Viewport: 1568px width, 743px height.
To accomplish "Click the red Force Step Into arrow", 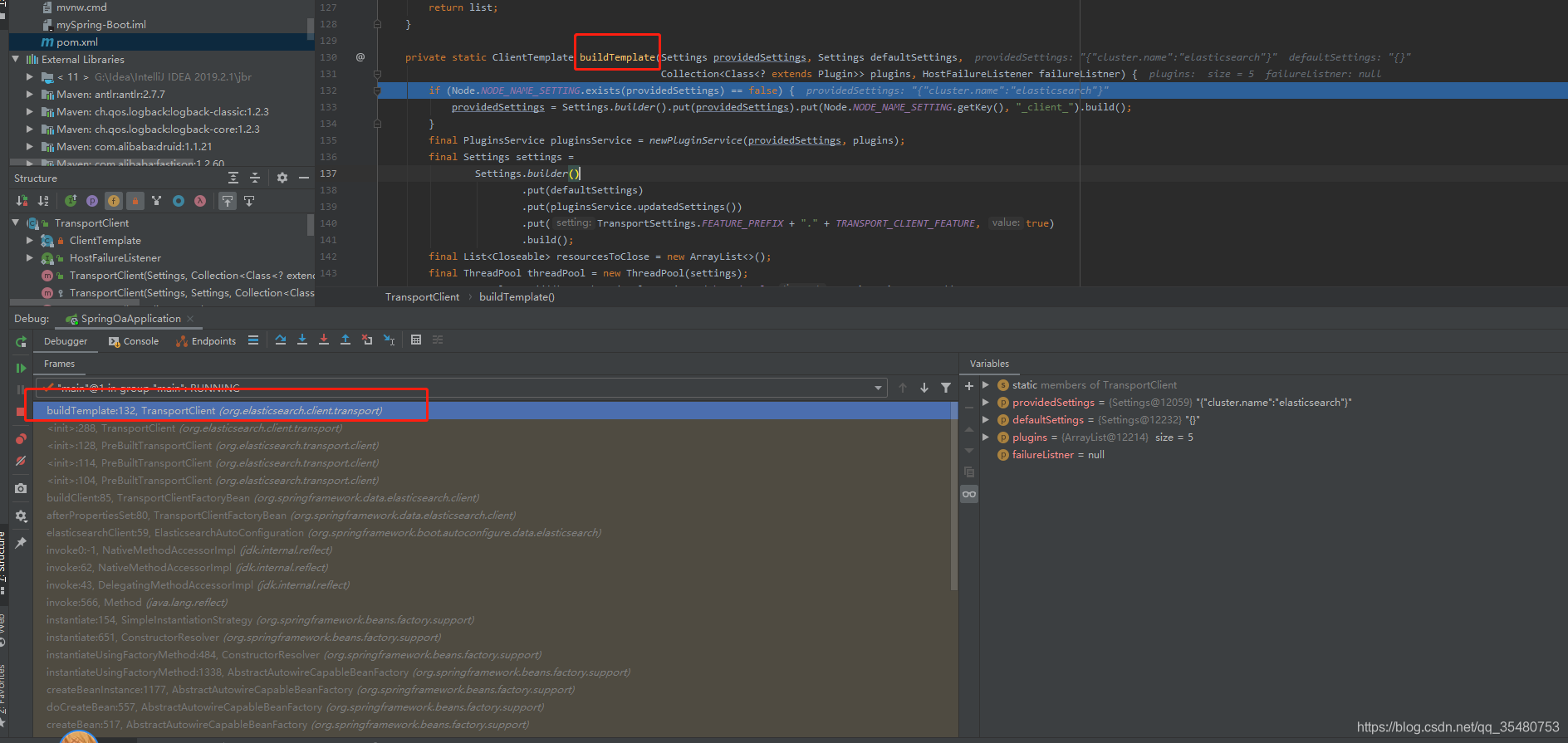I will pos(323,340).
